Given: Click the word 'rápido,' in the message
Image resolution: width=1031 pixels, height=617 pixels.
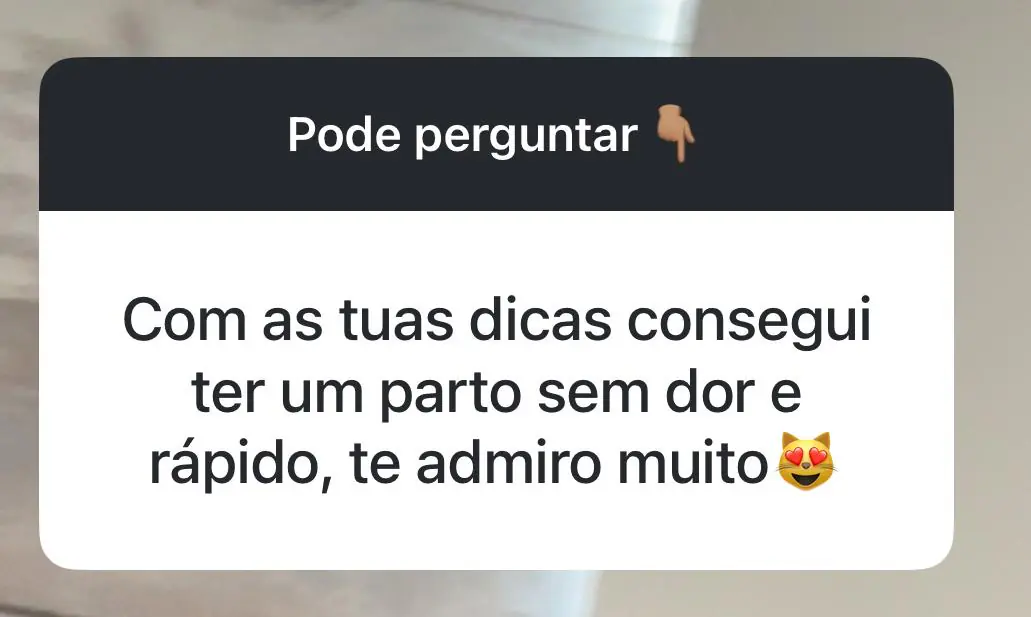Looking at the screenshot, I should pos(240,465).
